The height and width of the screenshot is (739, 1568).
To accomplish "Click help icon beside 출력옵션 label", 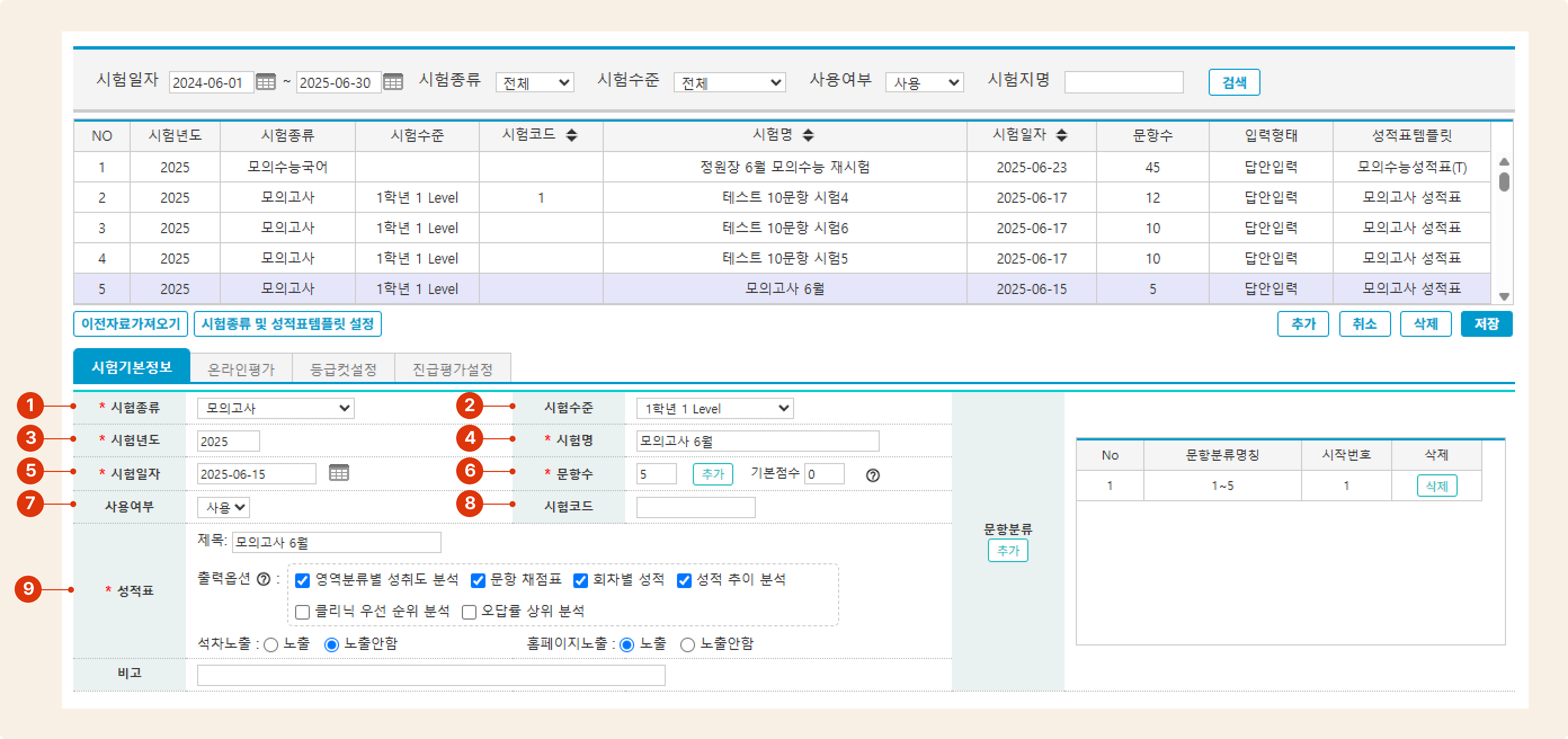I will [264, 579].
